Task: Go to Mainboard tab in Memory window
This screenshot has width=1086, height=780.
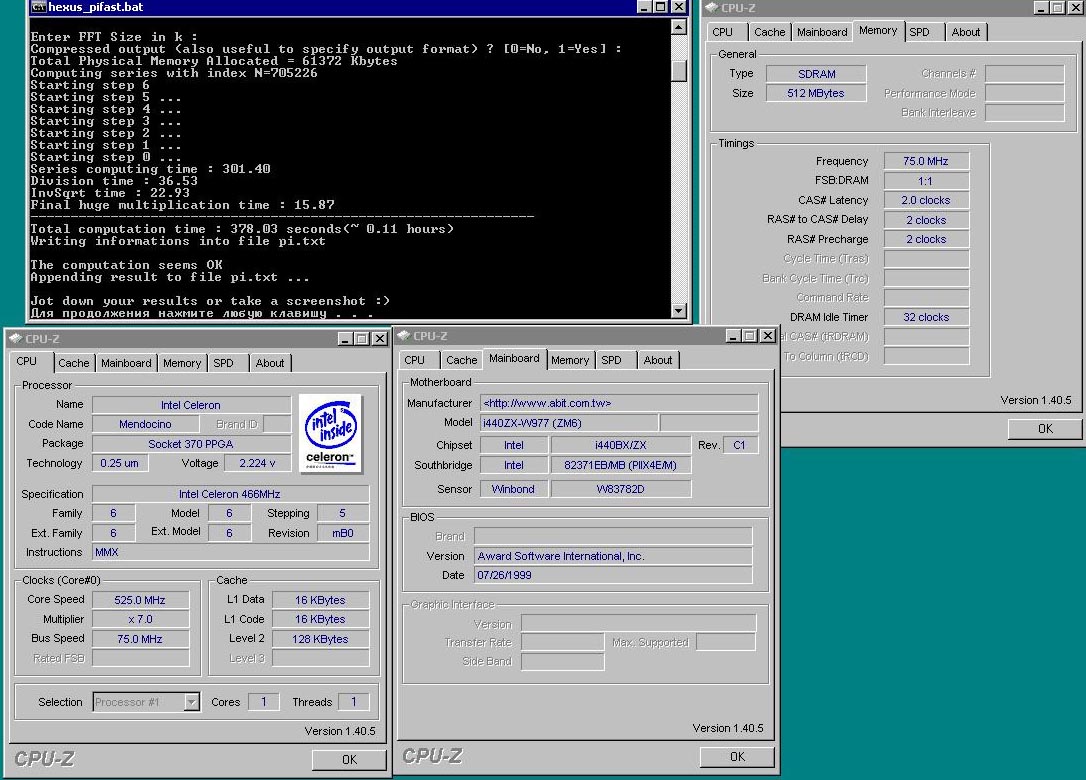Action: tap(822, 32)
